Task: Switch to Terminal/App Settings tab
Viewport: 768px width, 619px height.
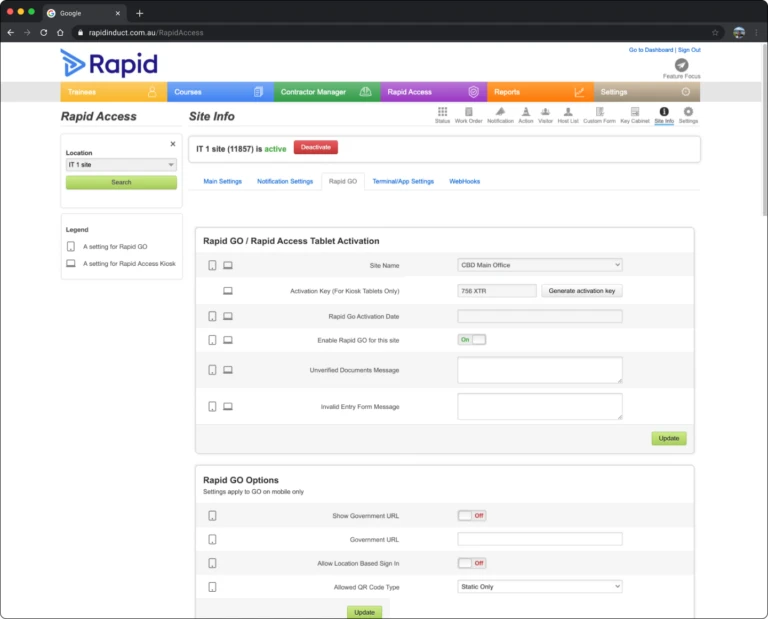Action: (403, 181)
